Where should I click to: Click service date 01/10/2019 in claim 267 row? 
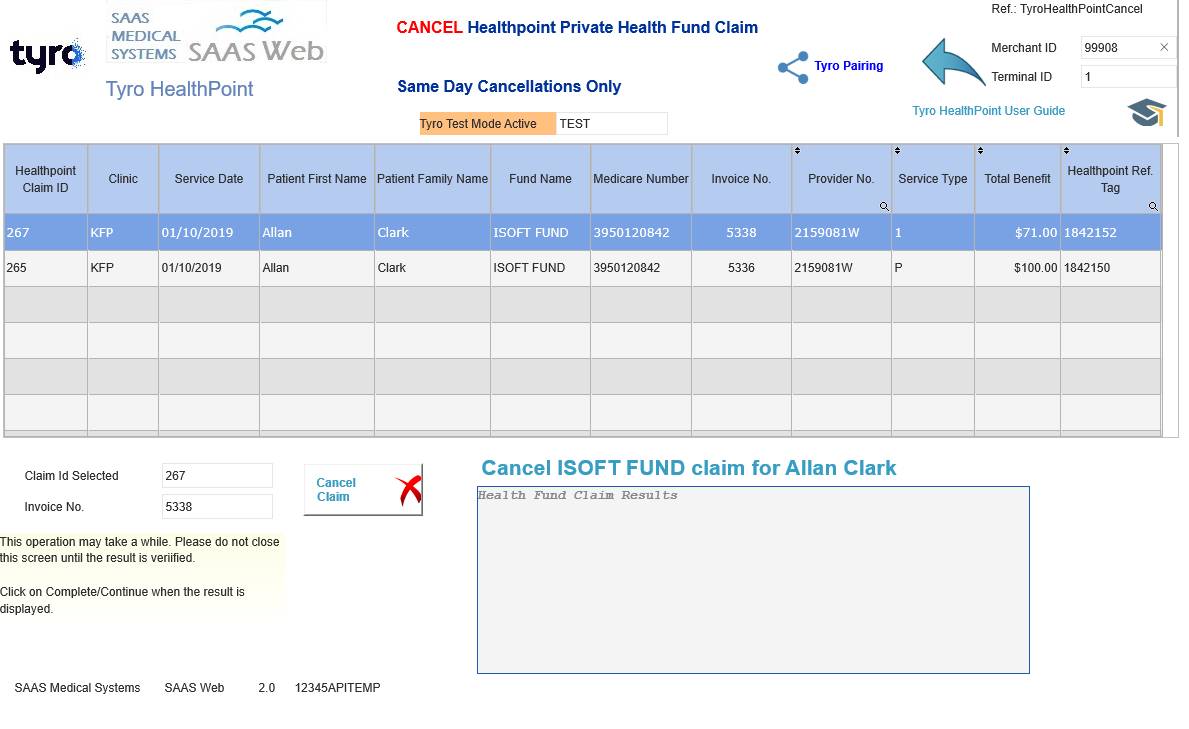click(209, 233)
